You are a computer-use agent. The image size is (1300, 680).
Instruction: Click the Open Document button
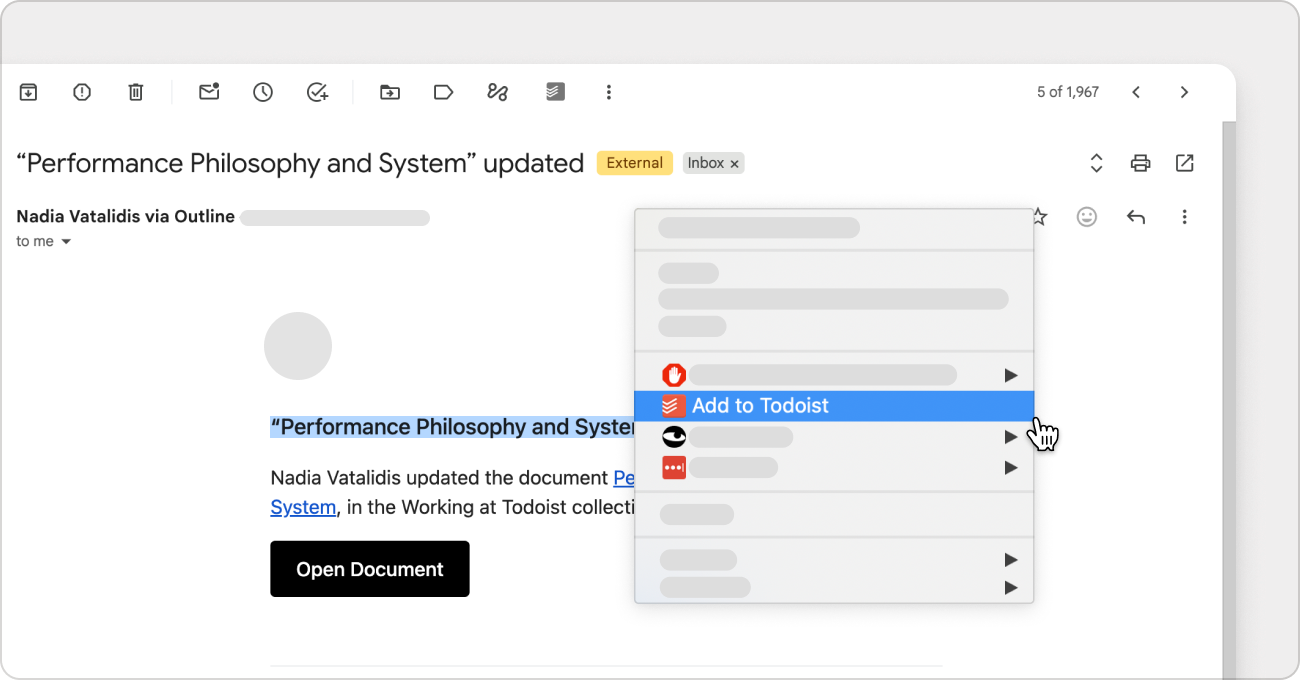tap(370, 569)
